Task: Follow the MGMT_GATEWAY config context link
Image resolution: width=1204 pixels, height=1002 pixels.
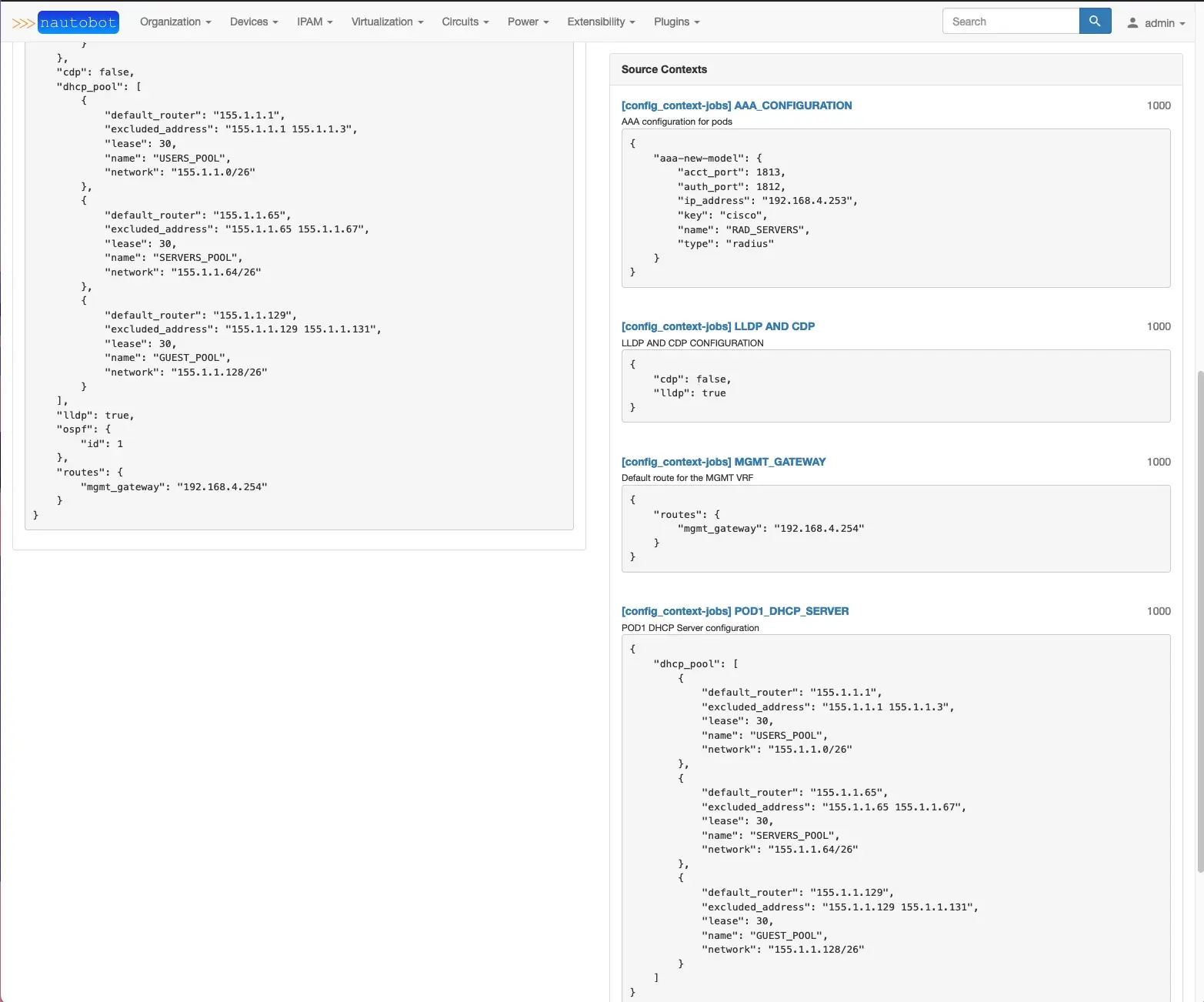Action: [723, 462]
